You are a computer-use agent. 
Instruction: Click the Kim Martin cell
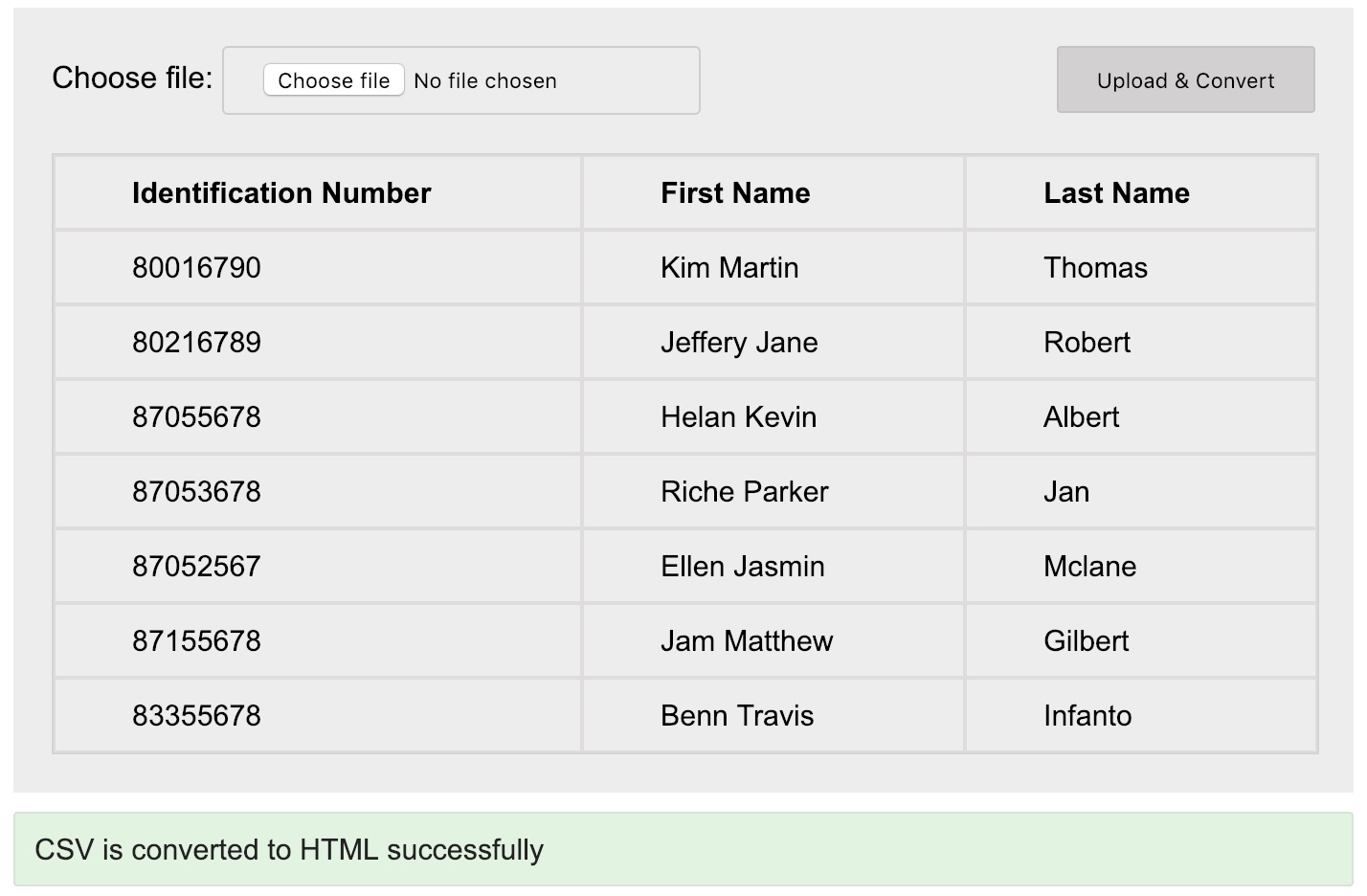[729, 268]
